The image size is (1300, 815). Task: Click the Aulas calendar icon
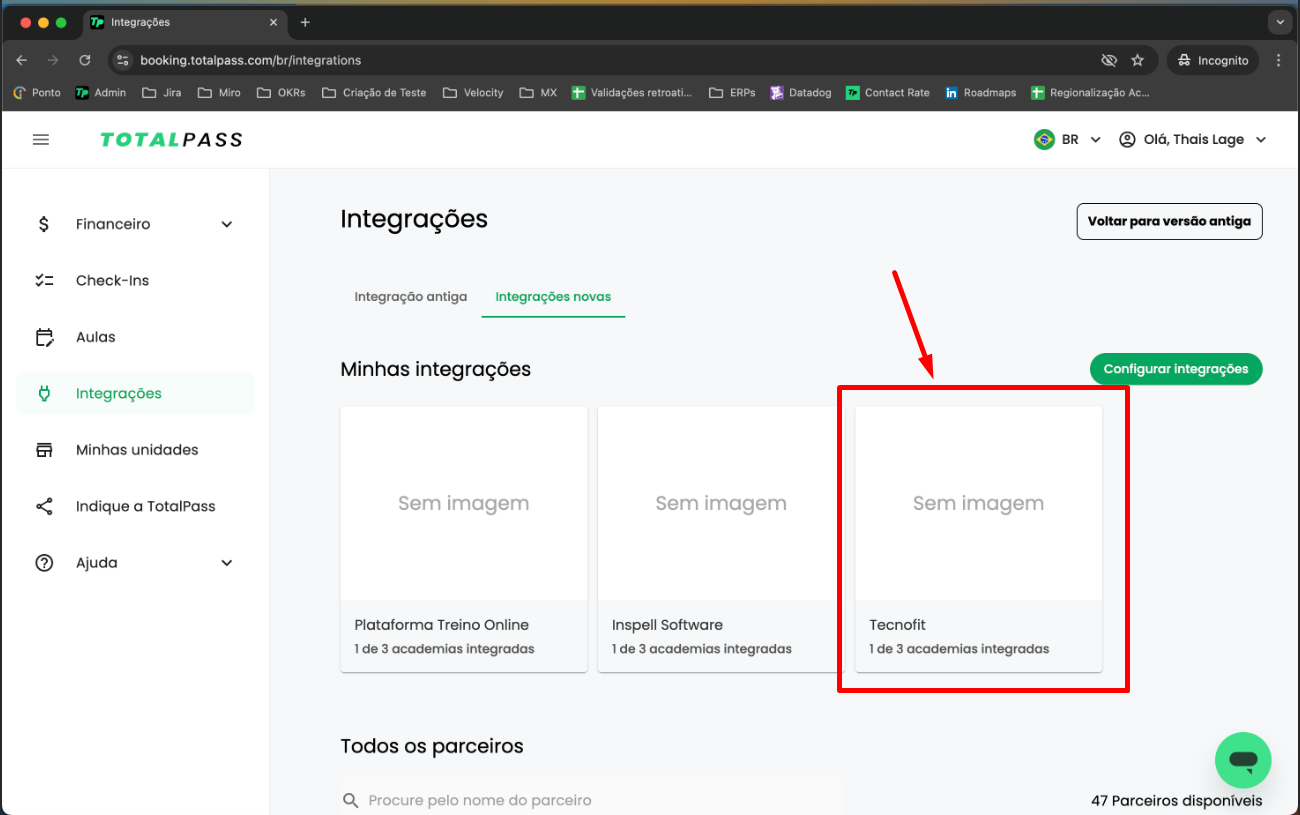coord(44,337)
